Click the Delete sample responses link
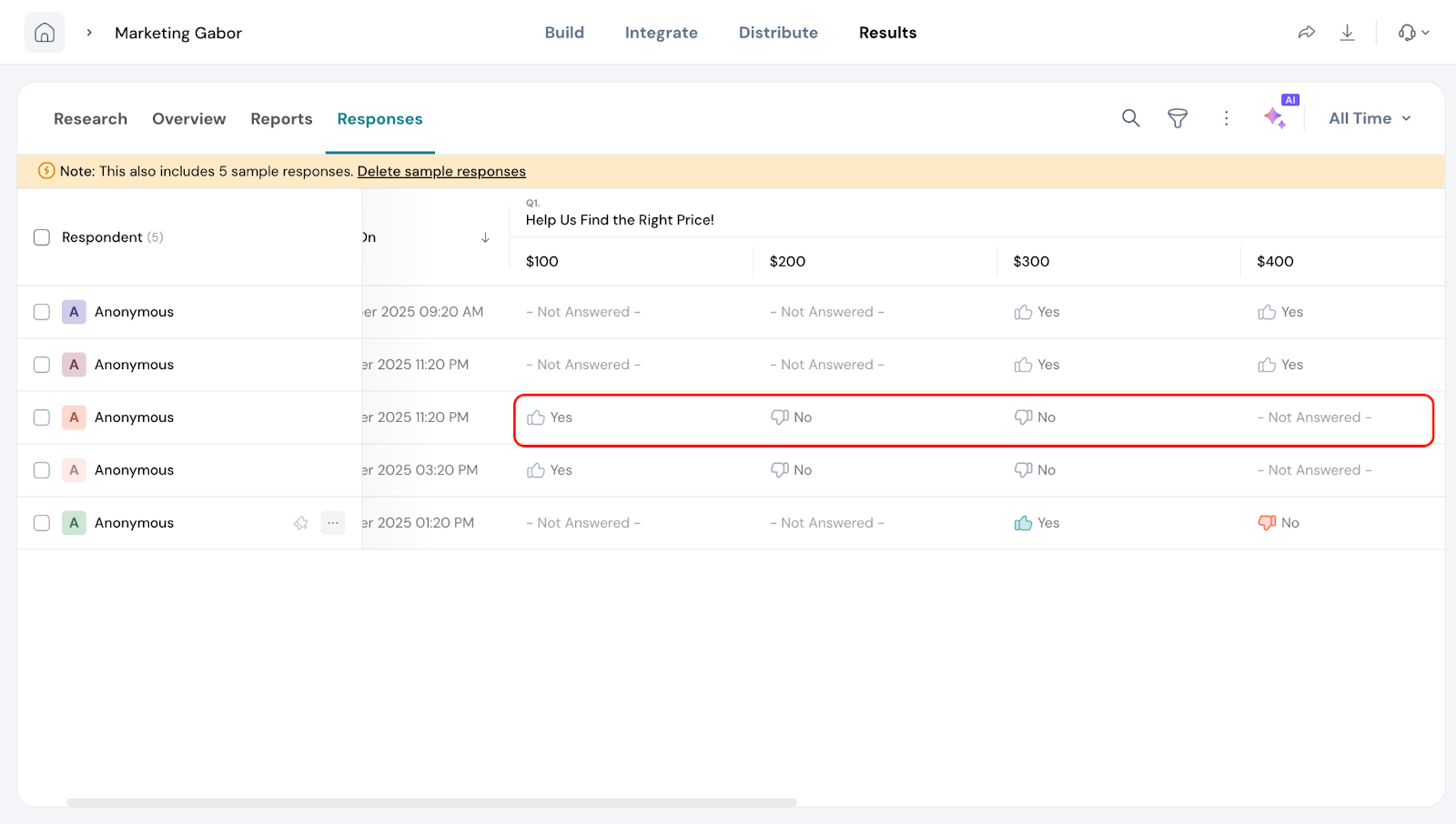1456x824 pixels. (x=441, y=171)
